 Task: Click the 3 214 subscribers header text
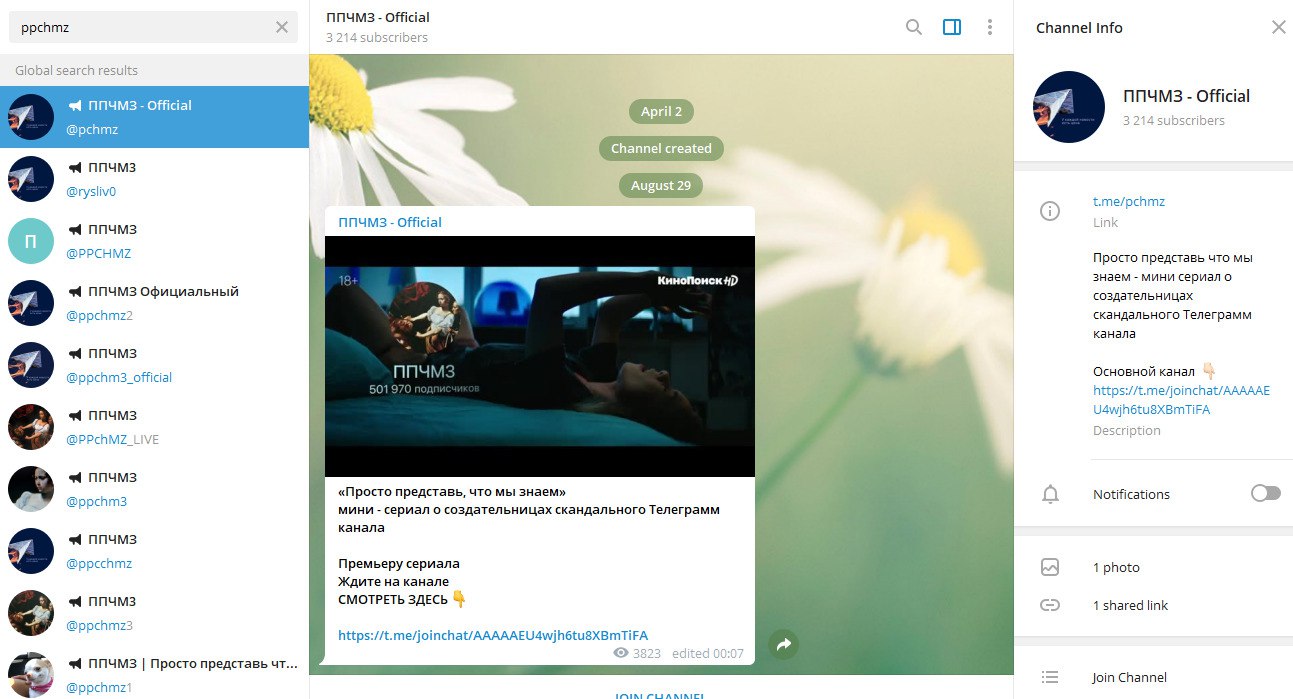tap(377, 37)
